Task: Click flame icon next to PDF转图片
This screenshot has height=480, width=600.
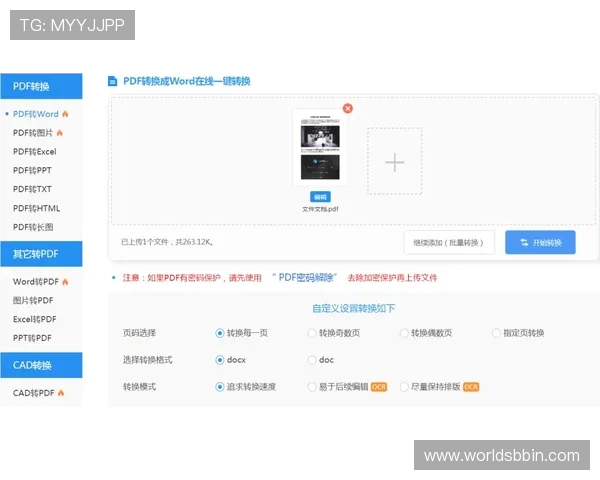Action: tap(59, 132)
